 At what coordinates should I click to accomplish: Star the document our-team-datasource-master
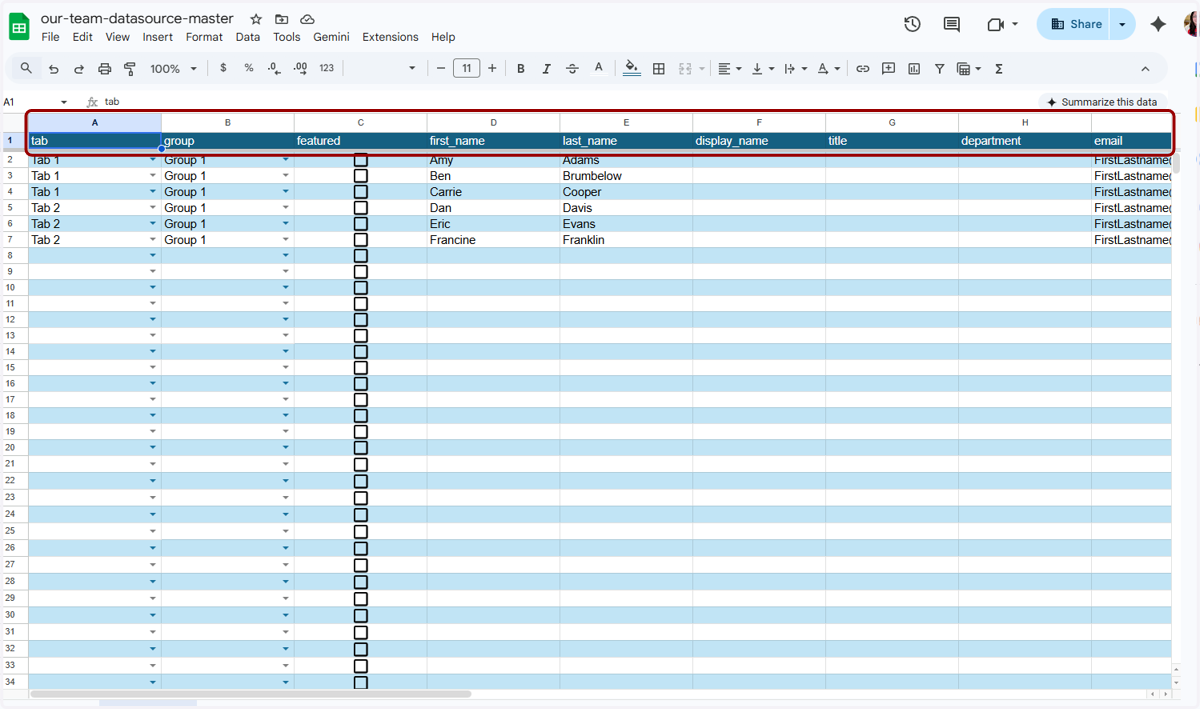pyautogui.click(x=256, y=19)
